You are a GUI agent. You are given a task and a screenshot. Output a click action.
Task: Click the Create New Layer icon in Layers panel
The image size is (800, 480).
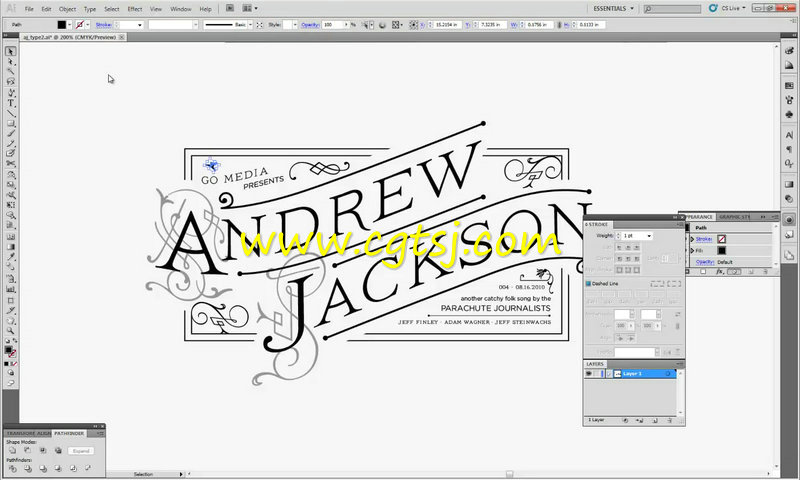pyautogui.click(x=656, y=420)
